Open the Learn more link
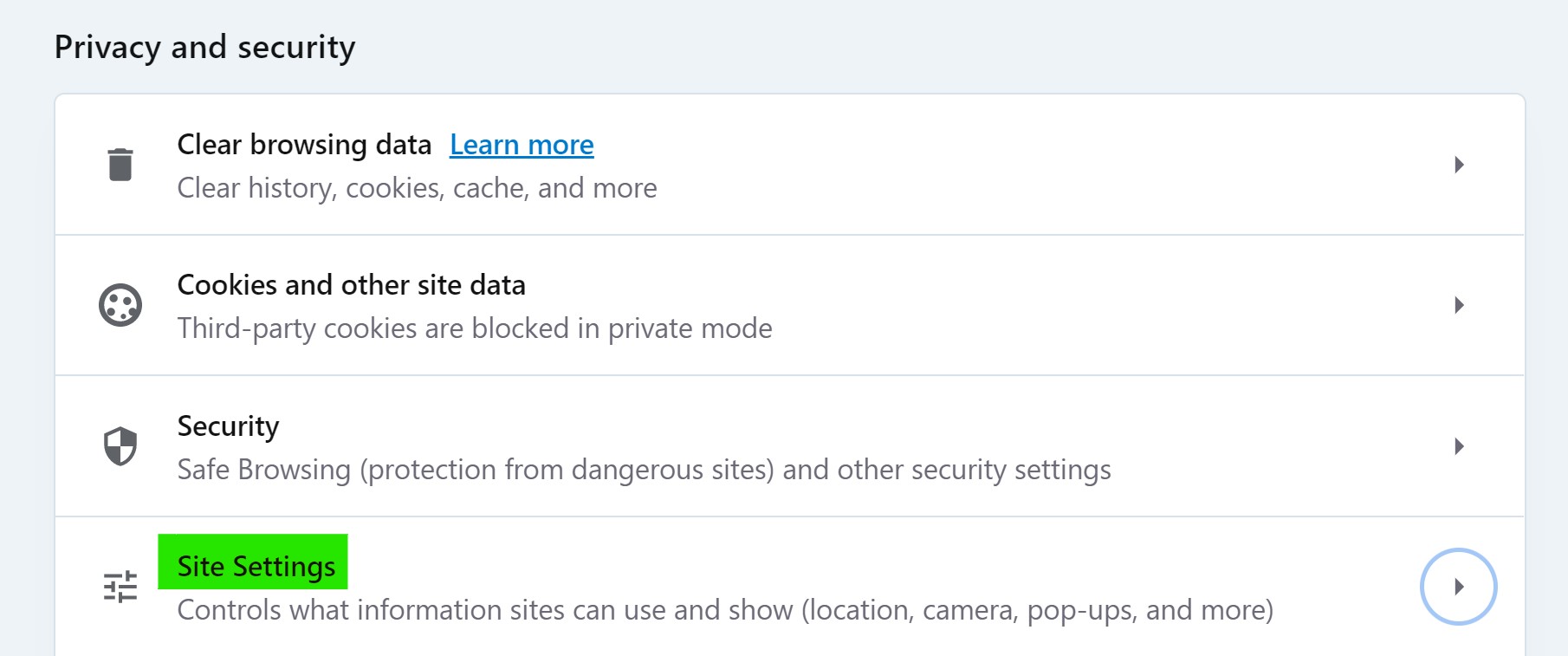The image size is (1568, 656). 522,145
